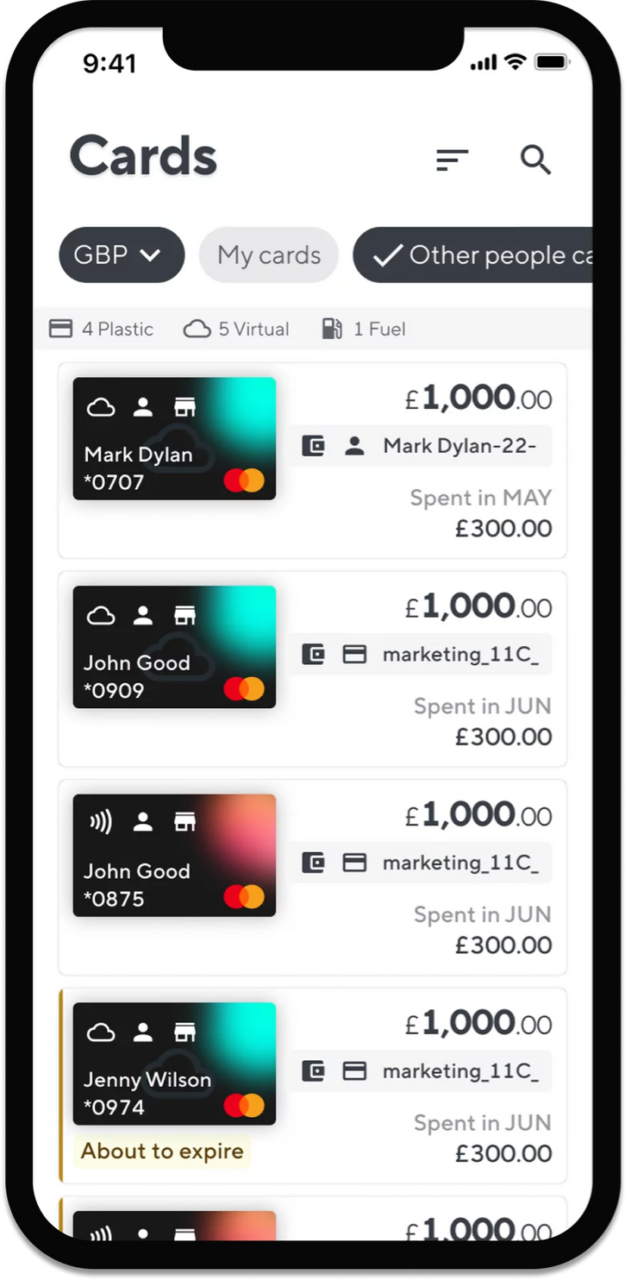The width and height of the screenshot is (625, 1280).
Task: Click the plastic card icon in filter bar
Action: tap(60, 328)
